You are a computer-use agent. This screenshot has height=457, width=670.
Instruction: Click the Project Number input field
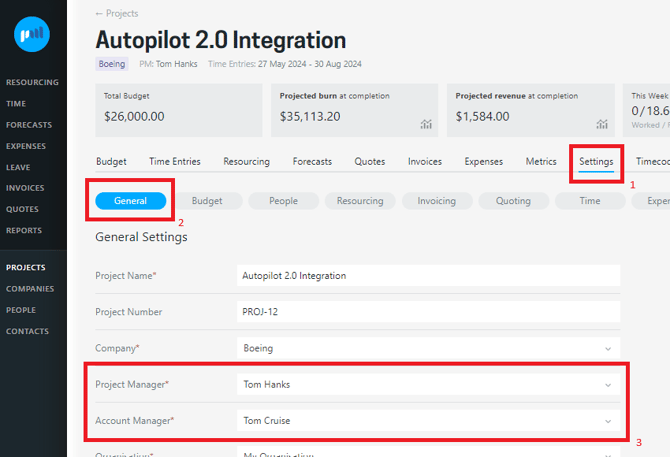(x=429, y=312)
